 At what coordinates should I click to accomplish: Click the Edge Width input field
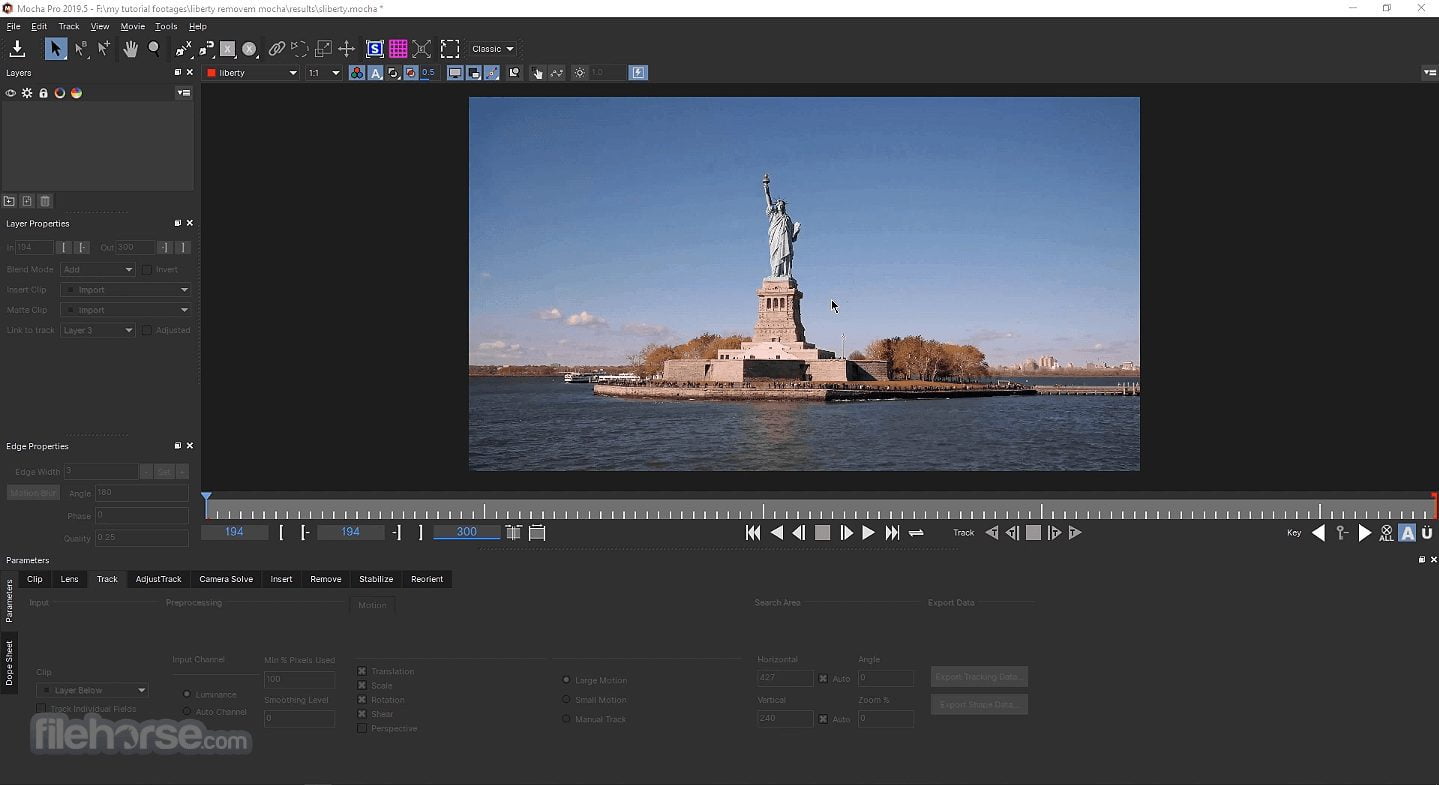[101, 471]
